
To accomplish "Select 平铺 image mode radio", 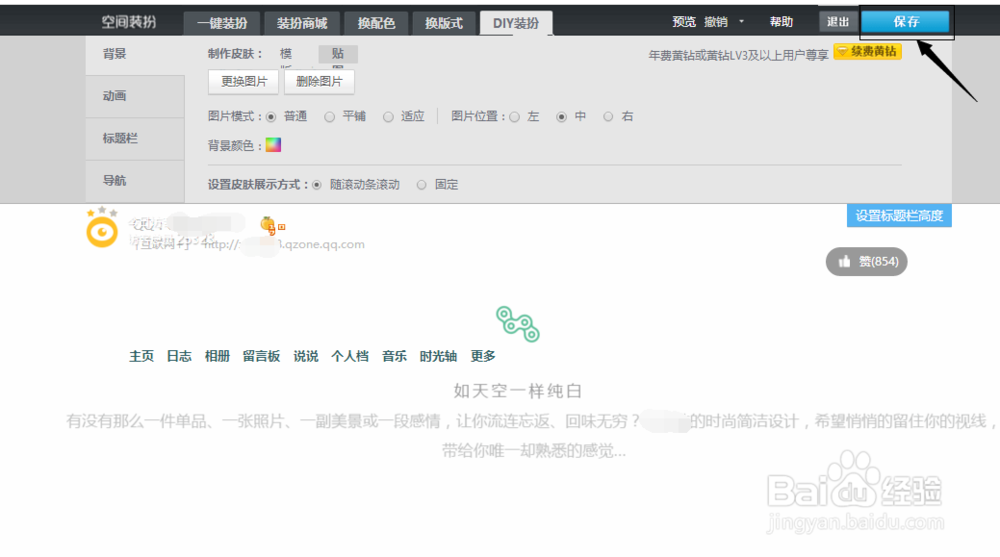I will pos(329,117).
